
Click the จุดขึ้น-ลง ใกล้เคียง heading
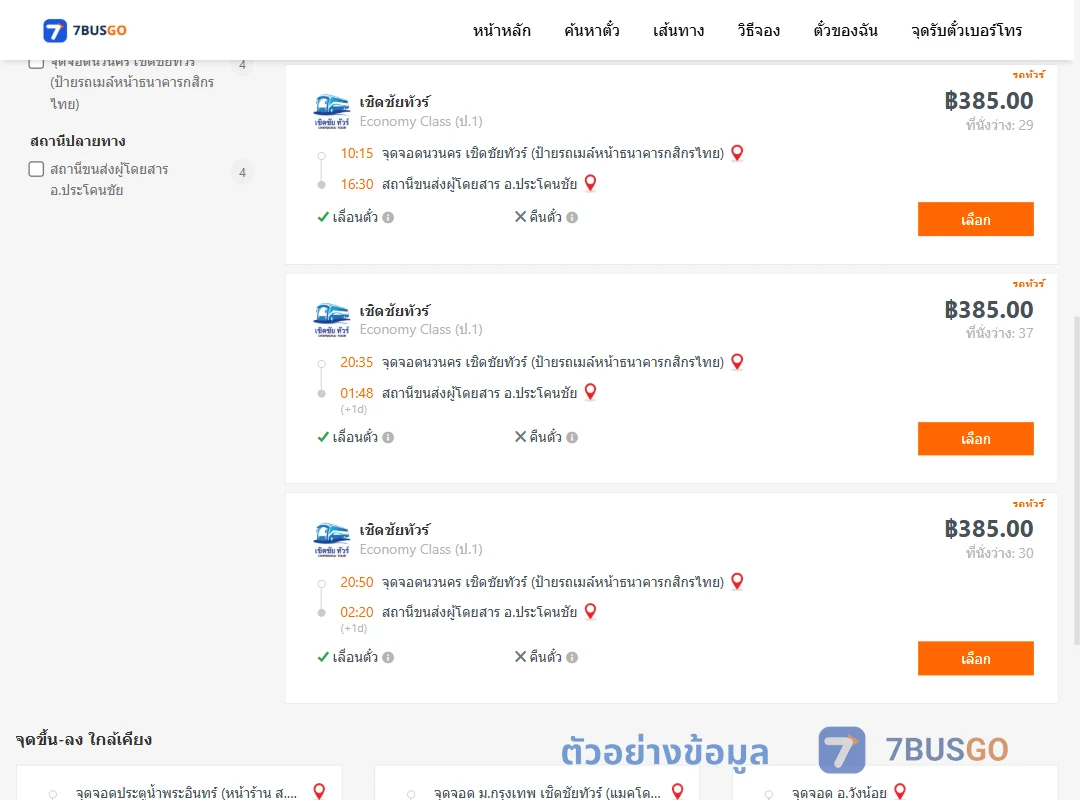83,739
